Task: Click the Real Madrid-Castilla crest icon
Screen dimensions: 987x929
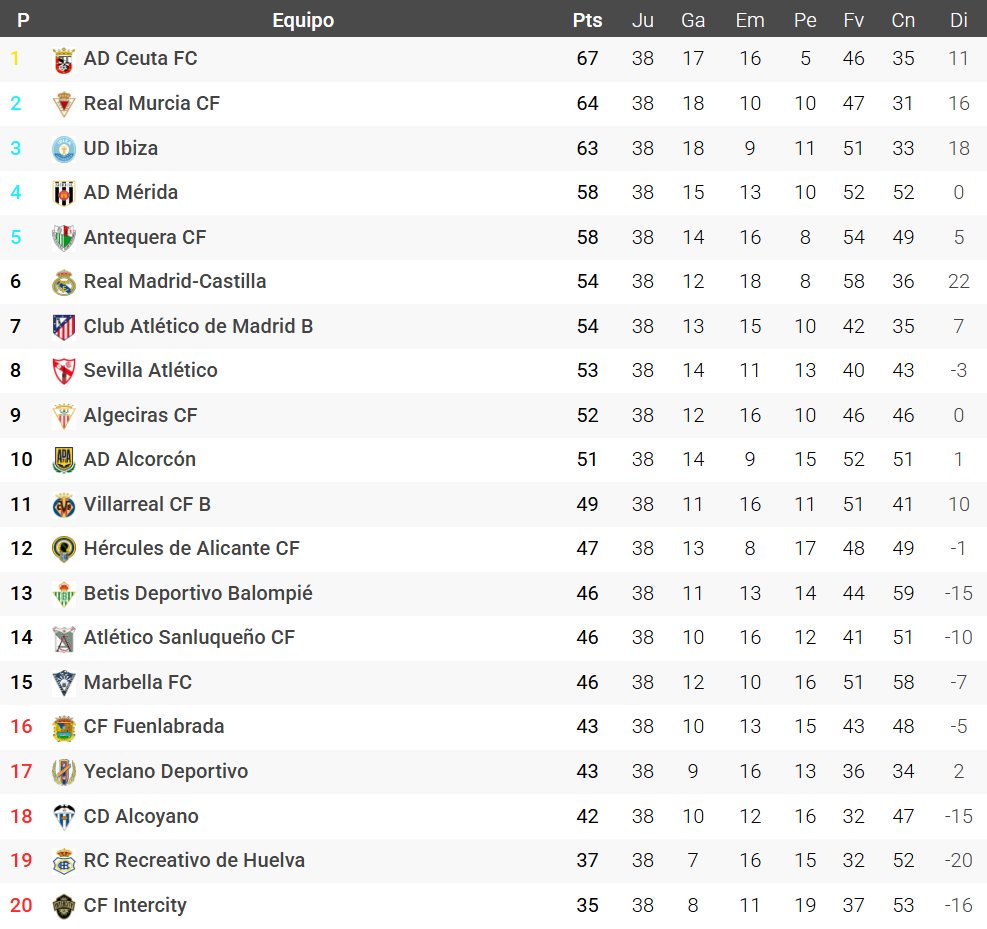Action: (64, 282)
